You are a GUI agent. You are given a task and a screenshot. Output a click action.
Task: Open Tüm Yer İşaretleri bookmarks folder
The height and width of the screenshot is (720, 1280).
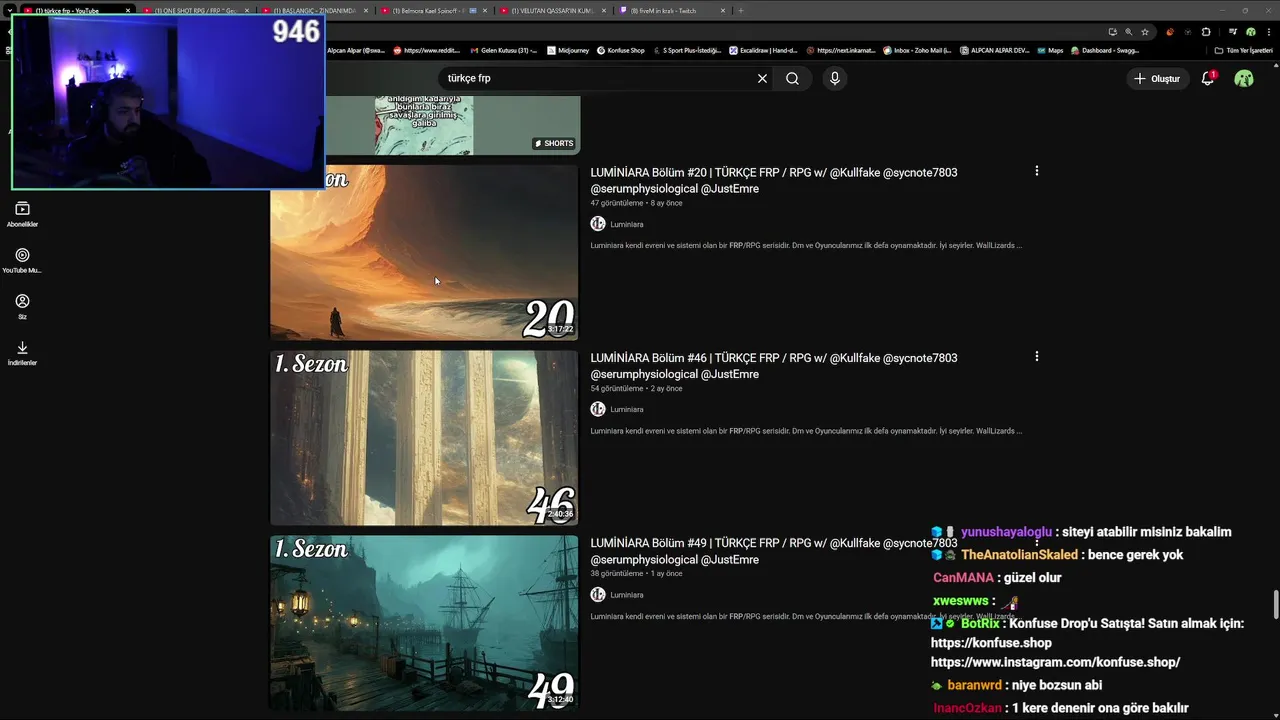(x=1244, y=50)
